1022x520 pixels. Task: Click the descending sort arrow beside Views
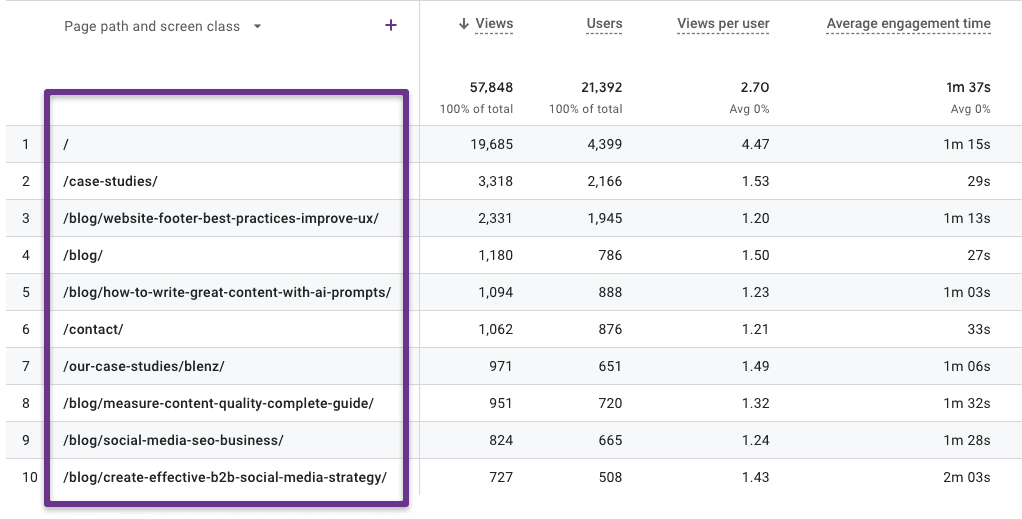[463, 24]
